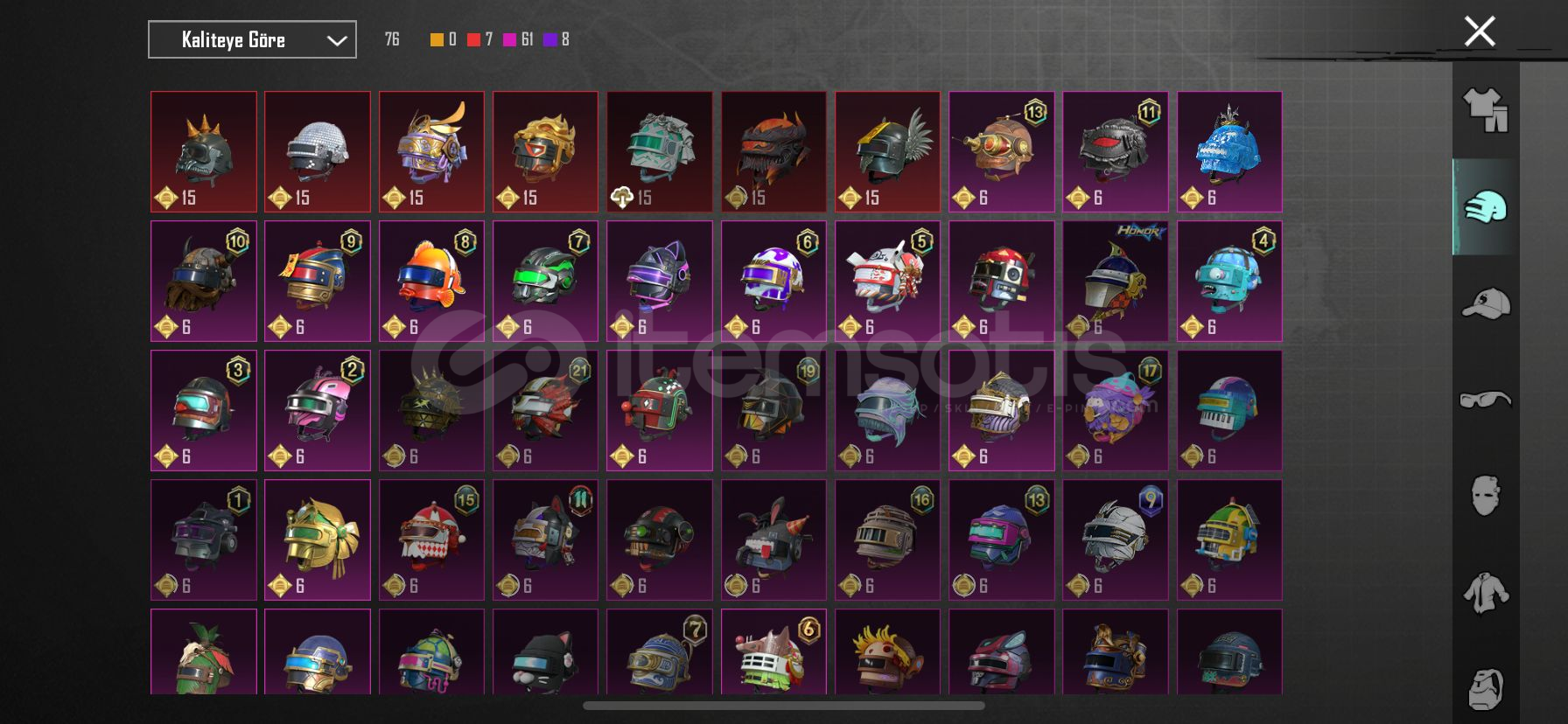Open the backpack category icon
Viewport: 1568px width, 724px height.
[1486, 689]
